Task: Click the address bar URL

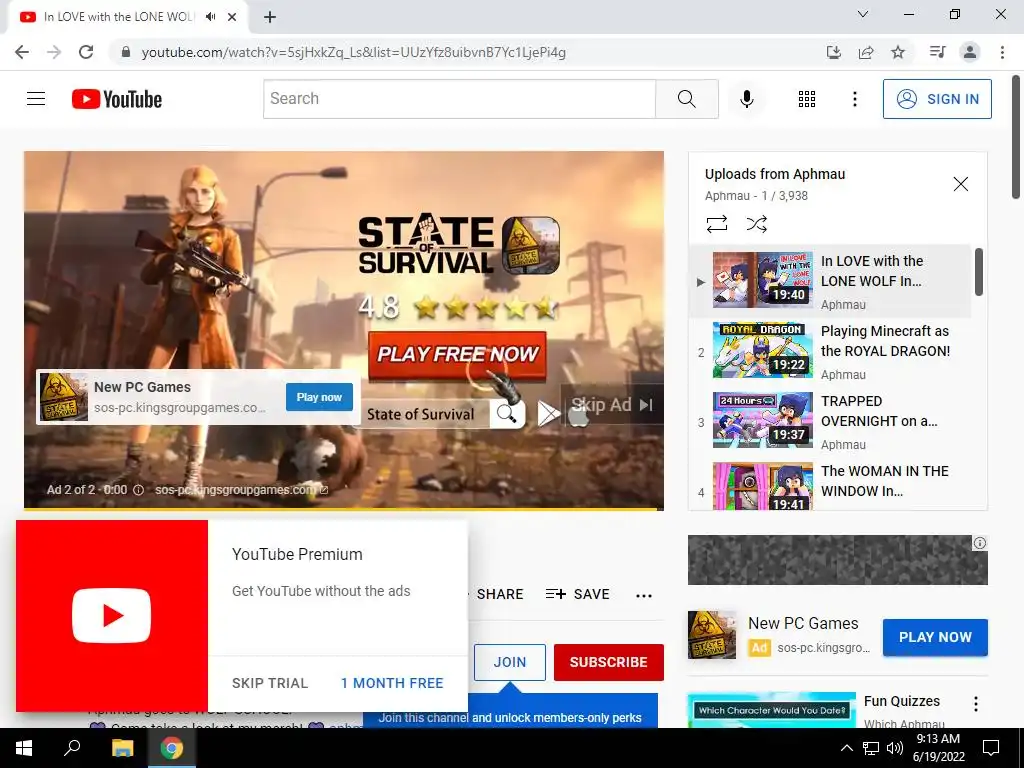Action: [353, 52]
